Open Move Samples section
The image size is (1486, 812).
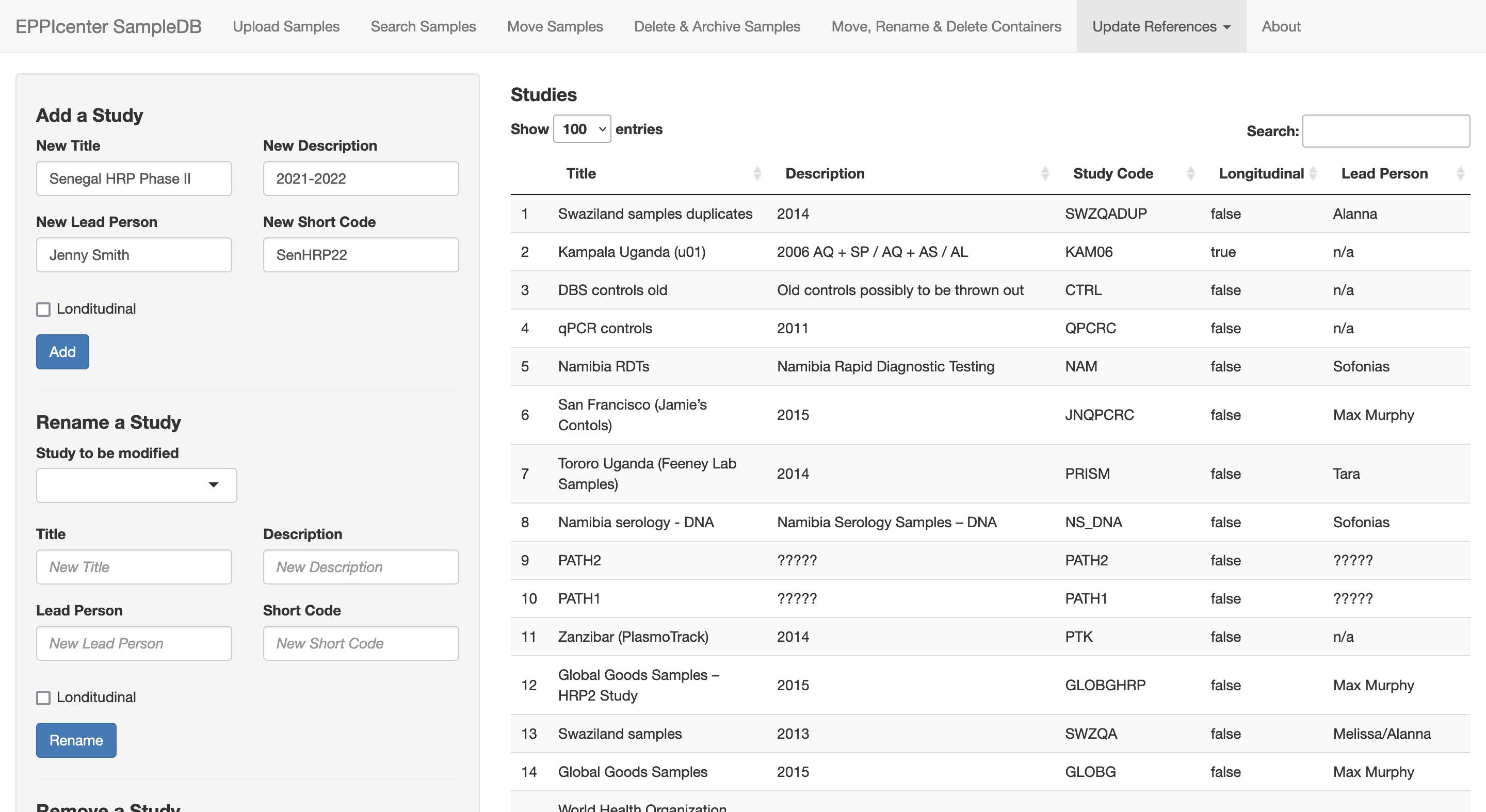click(x=555, y=26)
